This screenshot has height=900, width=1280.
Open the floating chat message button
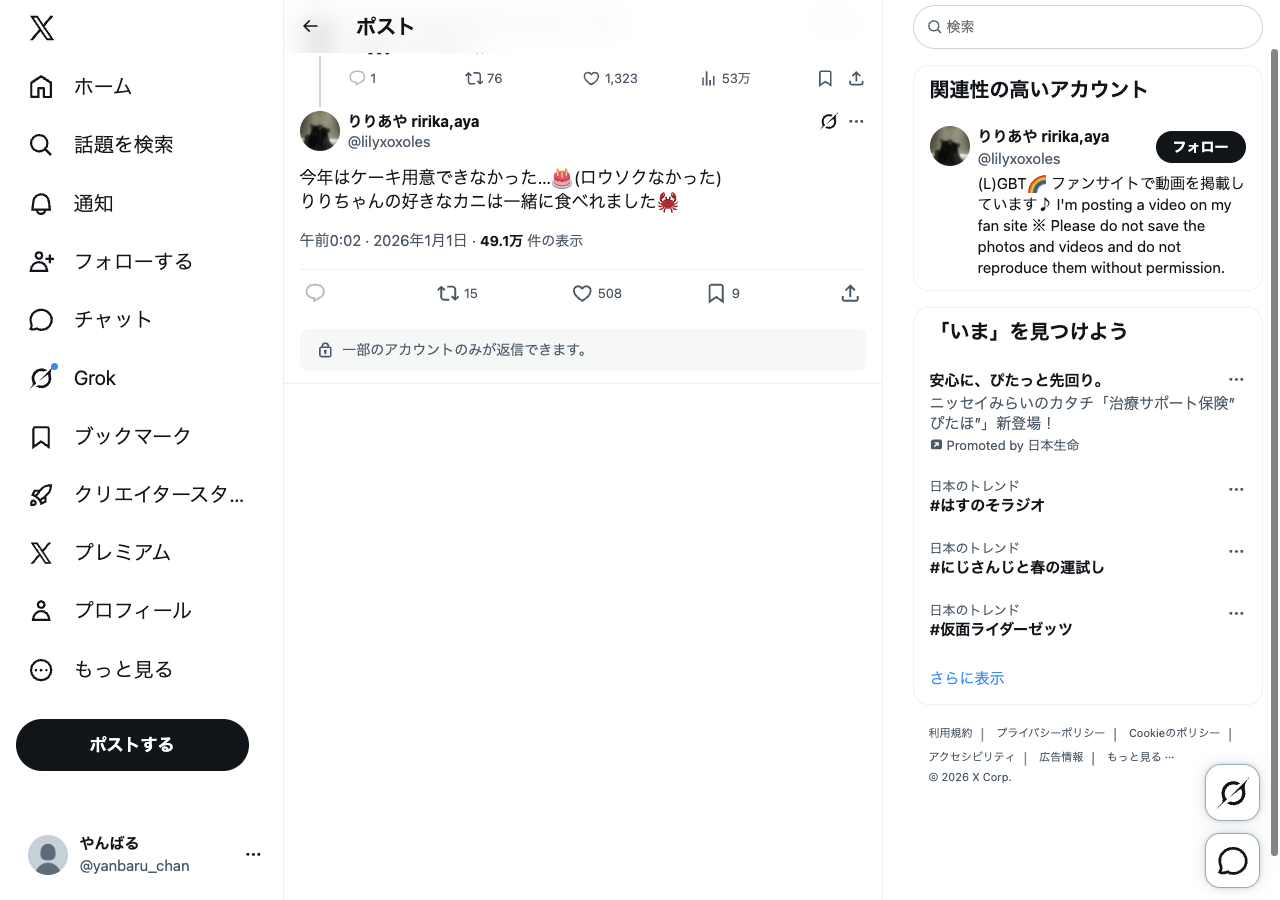coord(1232,861)
